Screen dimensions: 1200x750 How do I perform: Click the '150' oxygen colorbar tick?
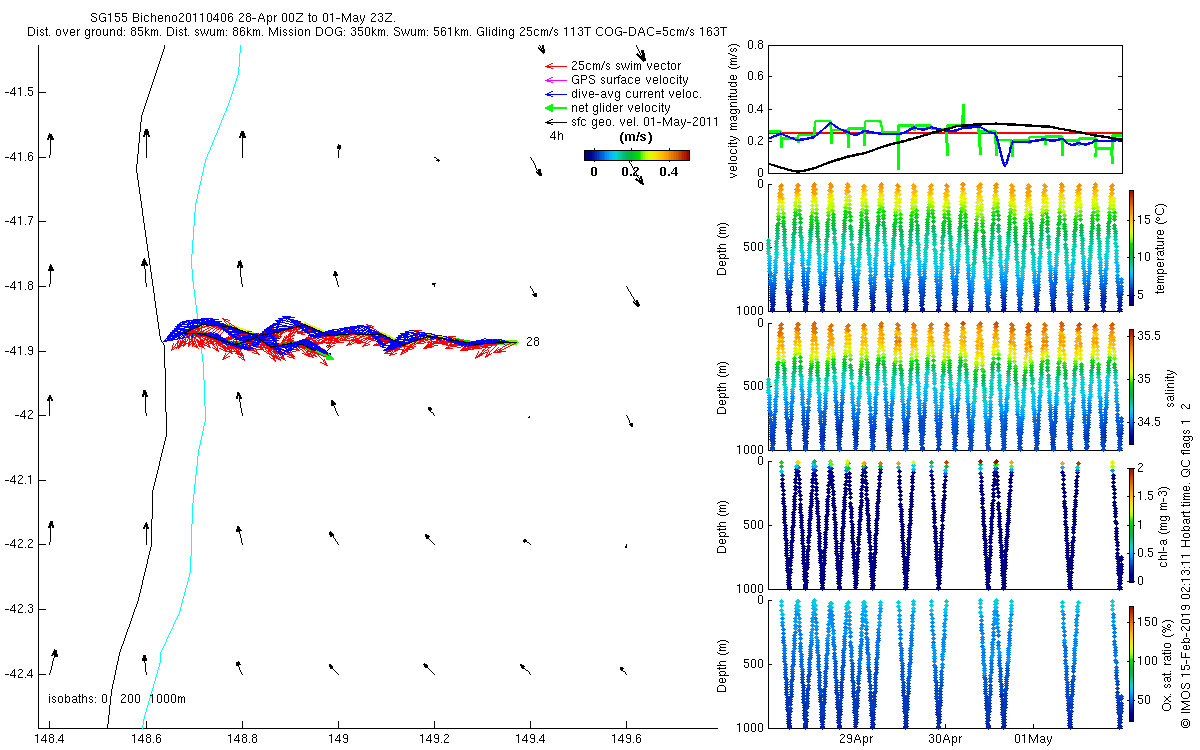1148,622
